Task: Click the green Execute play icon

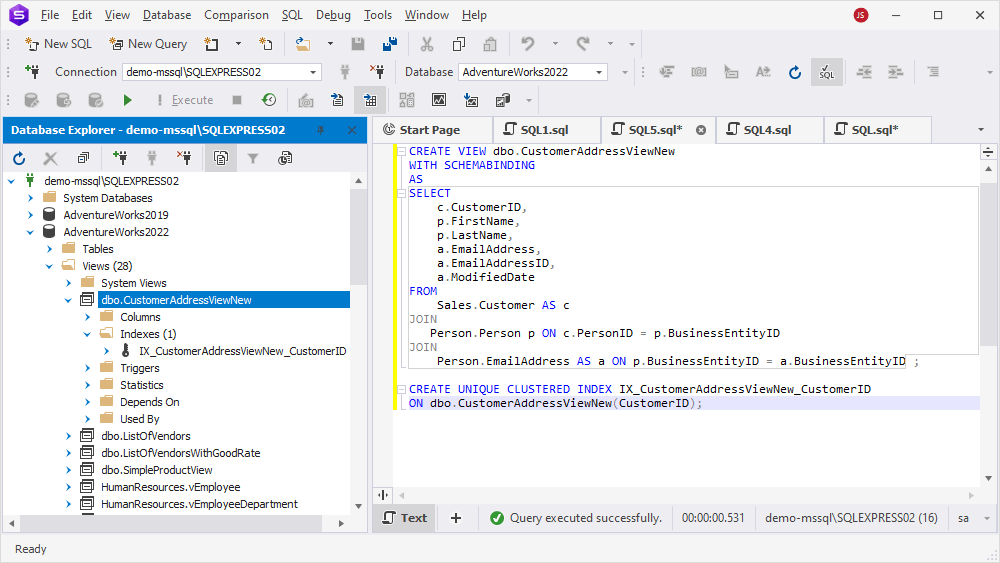Action: point(128,100)
